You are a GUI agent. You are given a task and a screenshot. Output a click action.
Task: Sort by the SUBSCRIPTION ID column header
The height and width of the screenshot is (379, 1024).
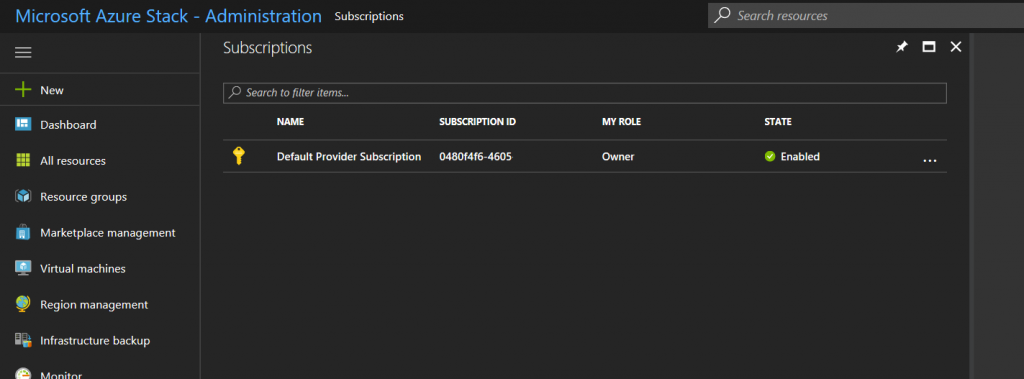(478, 122)
